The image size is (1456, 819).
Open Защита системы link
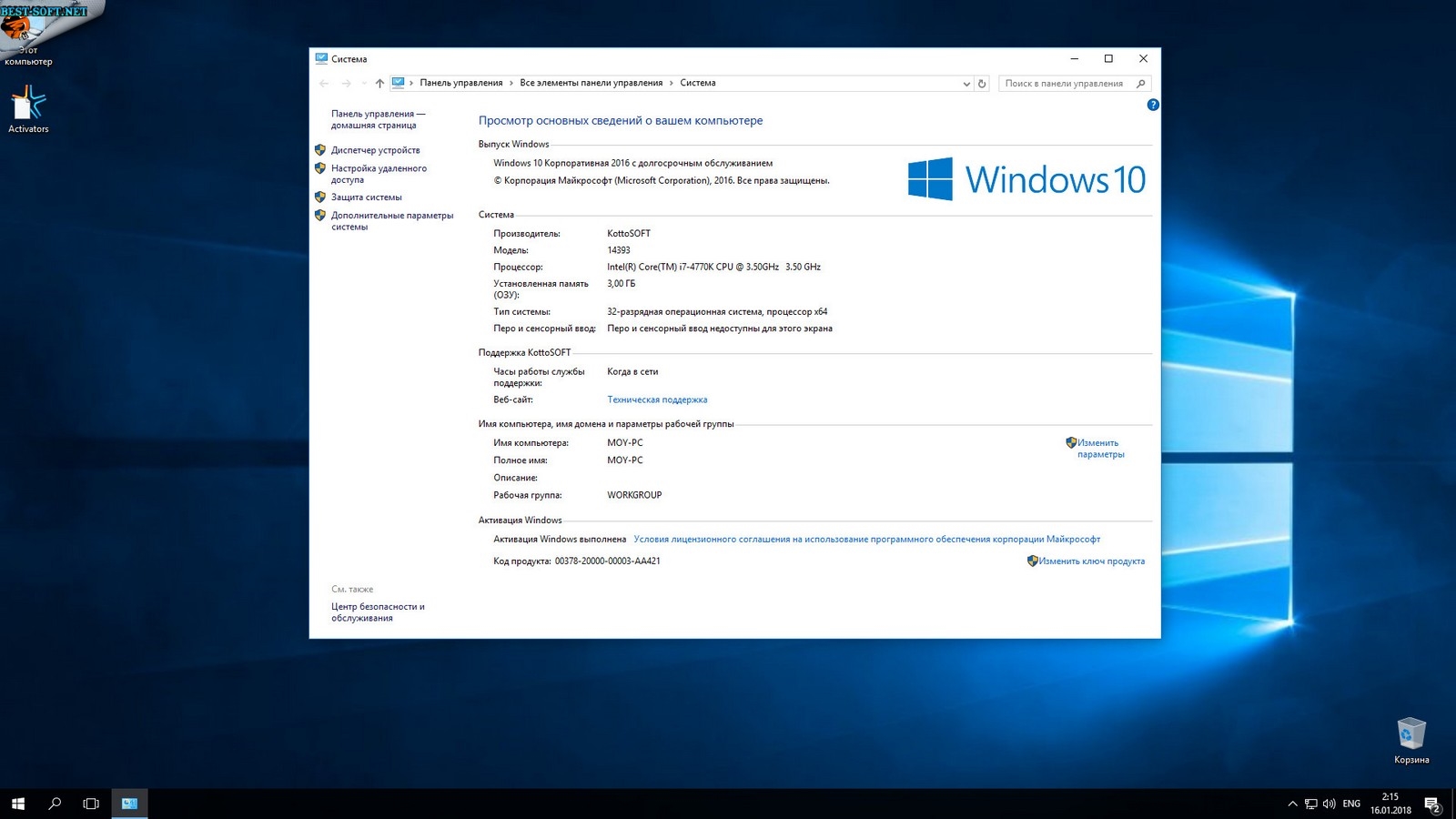367,197
